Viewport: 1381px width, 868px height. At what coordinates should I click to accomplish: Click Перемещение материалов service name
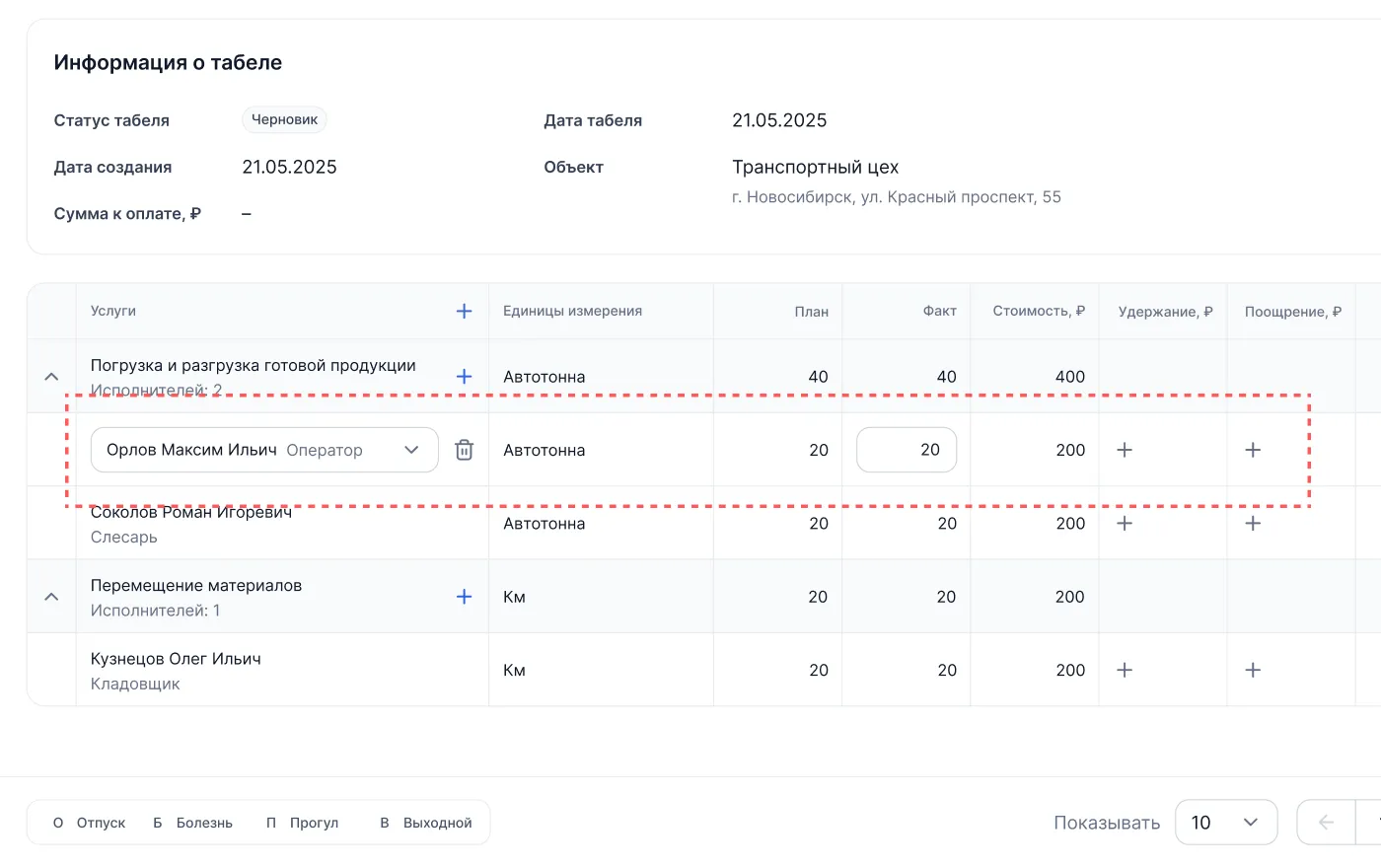tap(196, 585)
